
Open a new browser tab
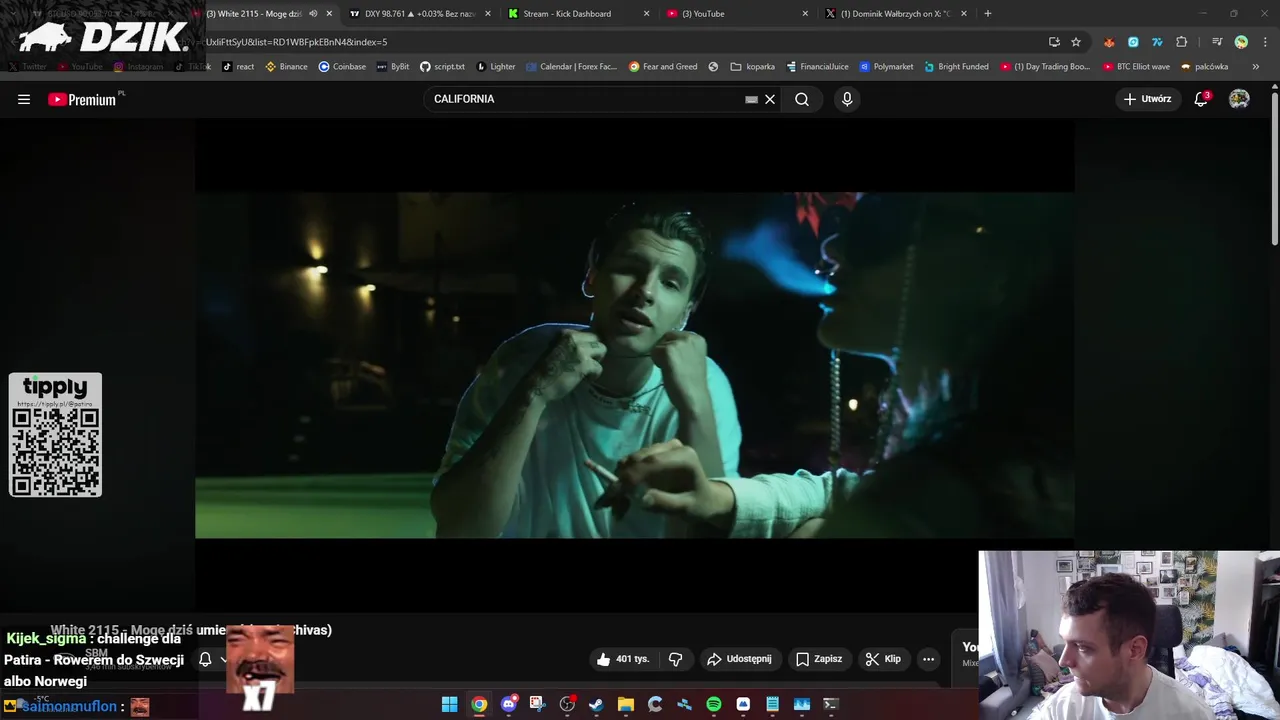(988, 14)
